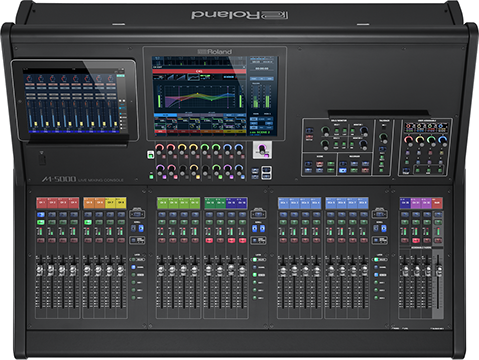Toggle the lit green button on the first orange channel strip
Image resolution: width=479 pixels, height=360 pixels.
click(88, 222)
